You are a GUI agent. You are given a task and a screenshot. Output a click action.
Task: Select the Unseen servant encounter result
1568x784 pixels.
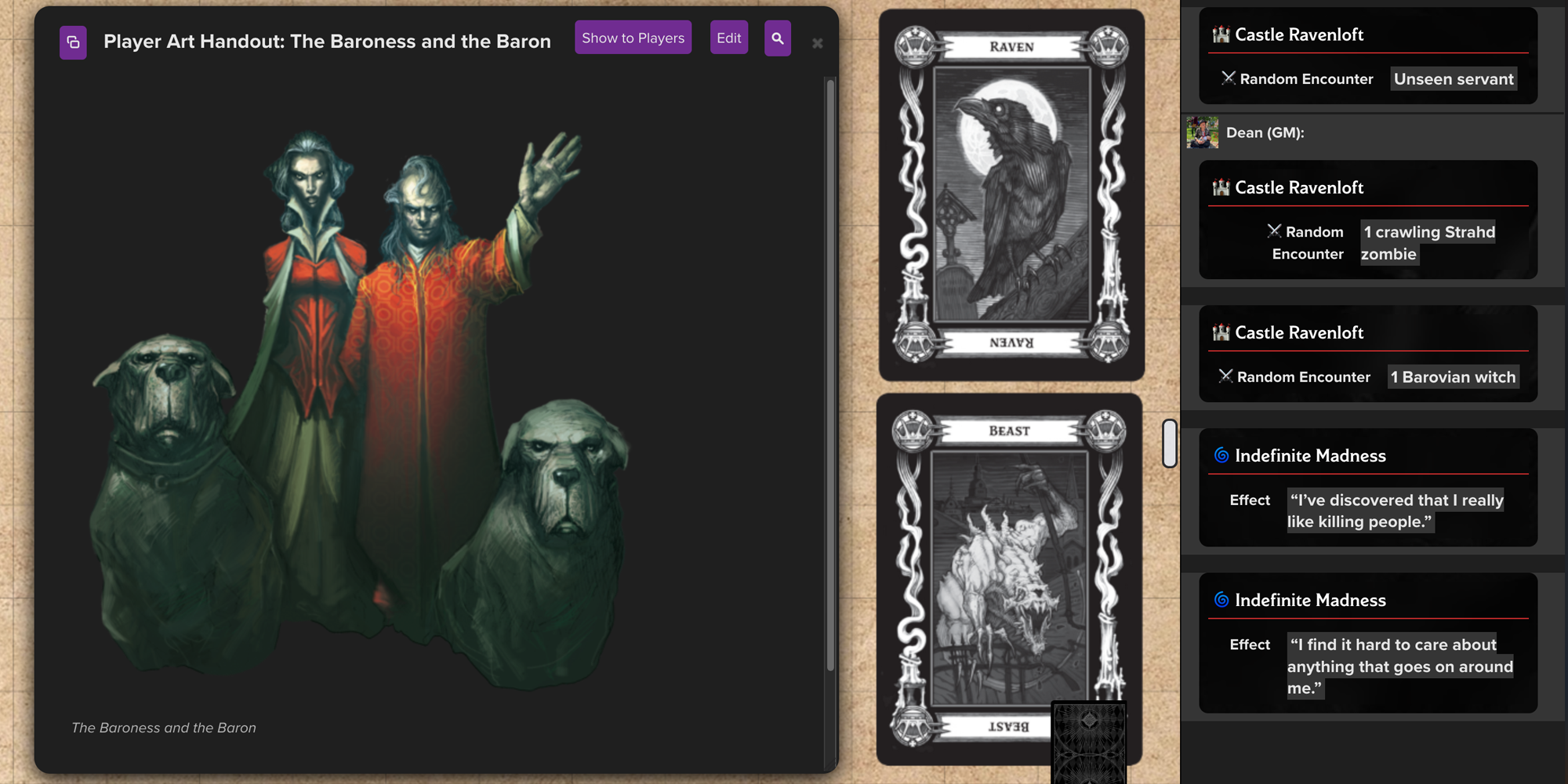pos(1454,78)
